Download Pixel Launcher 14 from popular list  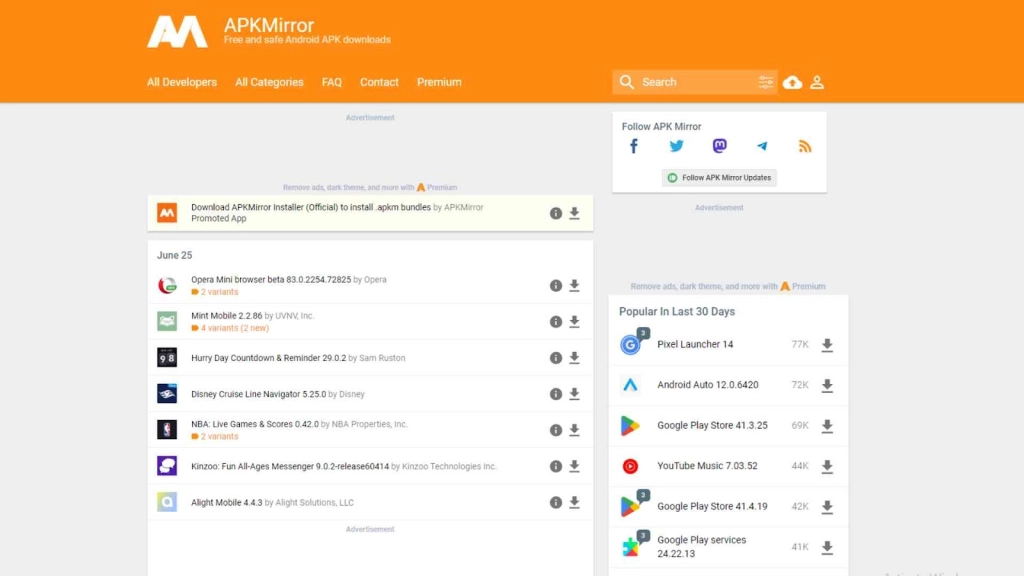point(827,345)
